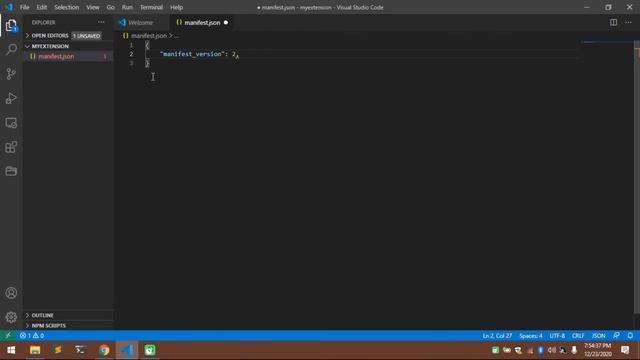Open the terminal app on the taskbar

(80, 350)
